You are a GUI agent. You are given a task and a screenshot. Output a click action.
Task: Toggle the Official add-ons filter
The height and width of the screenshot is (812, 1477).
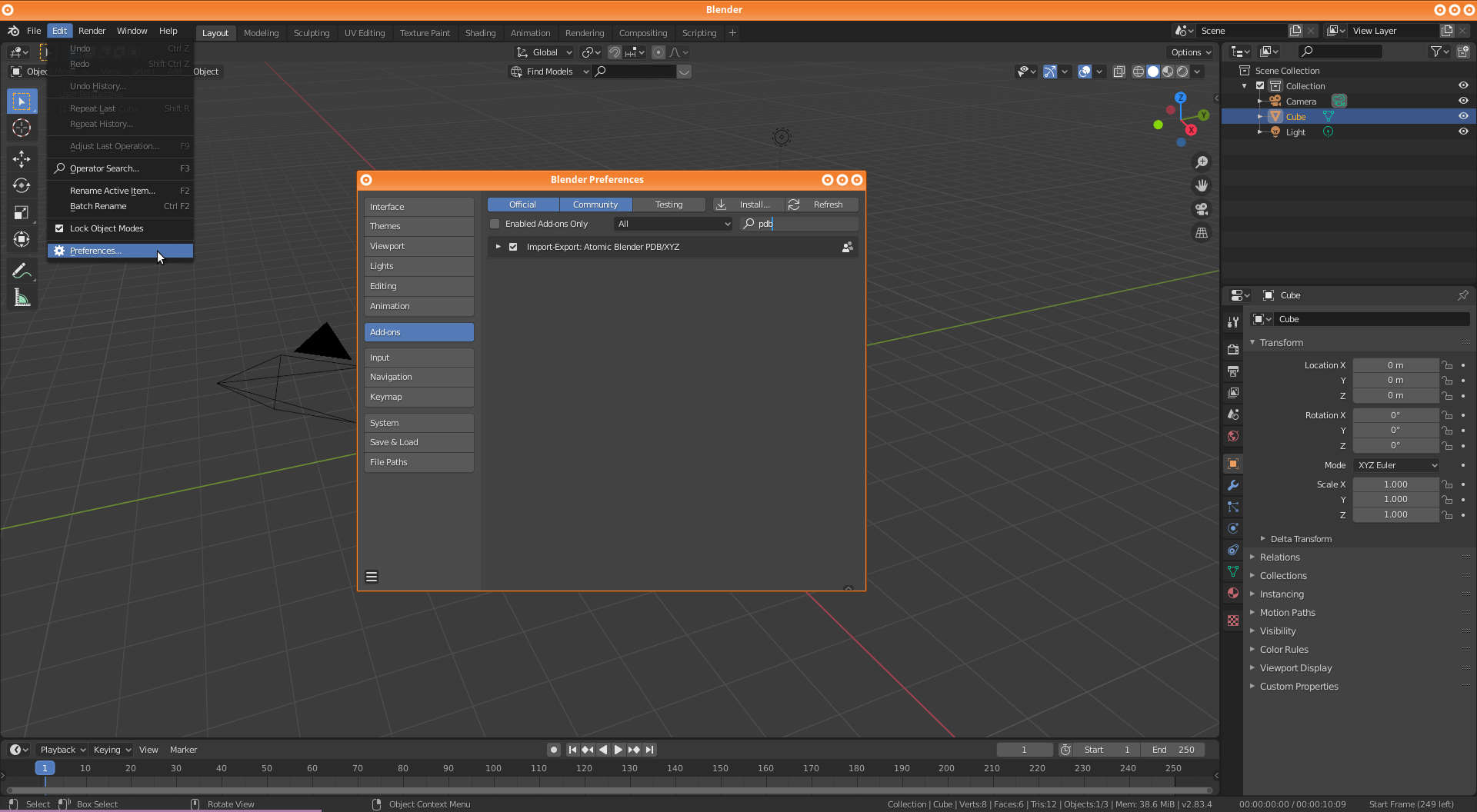[523, 205]
